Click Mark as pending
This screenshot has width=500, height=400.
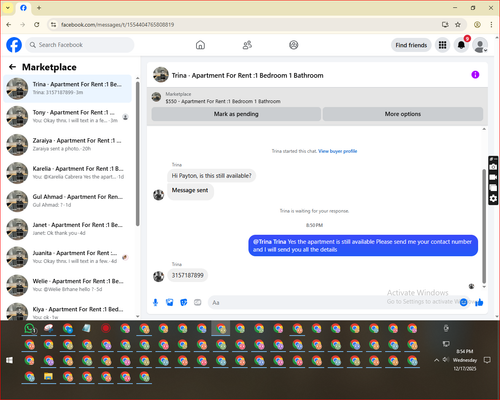(236, 114)
